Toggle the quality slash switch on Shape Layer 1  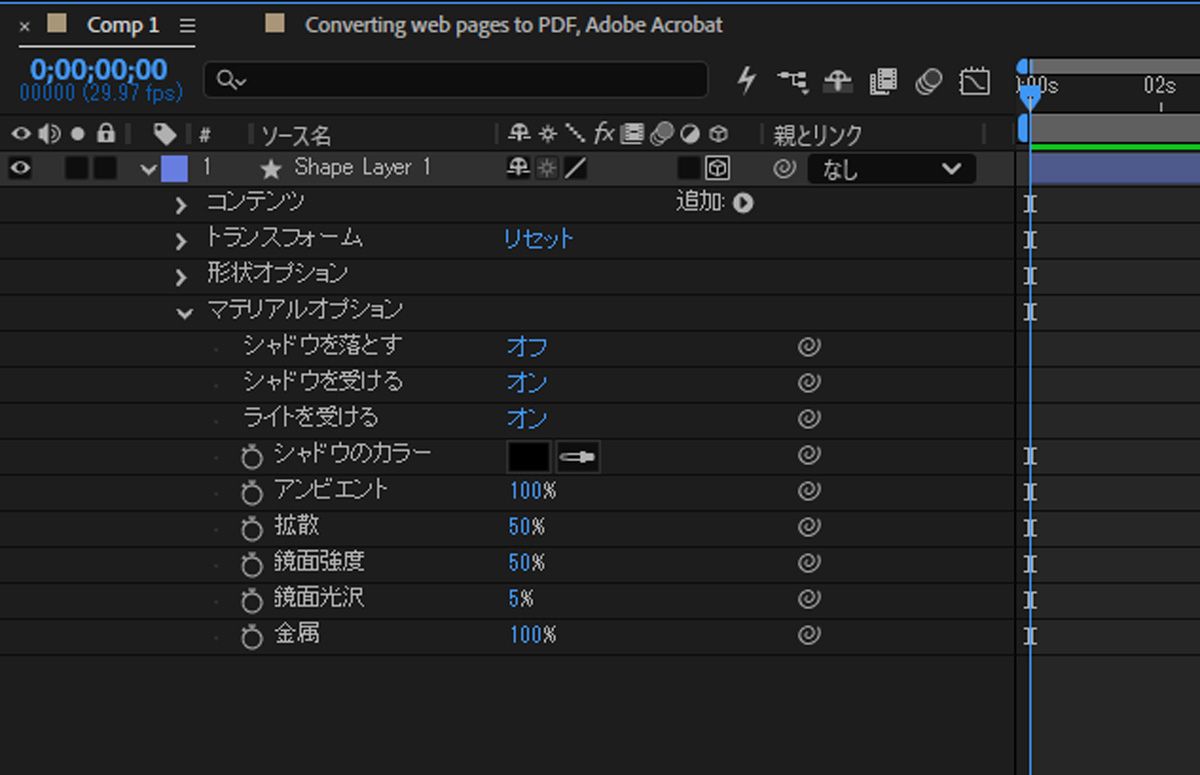[x=575, y=169]
